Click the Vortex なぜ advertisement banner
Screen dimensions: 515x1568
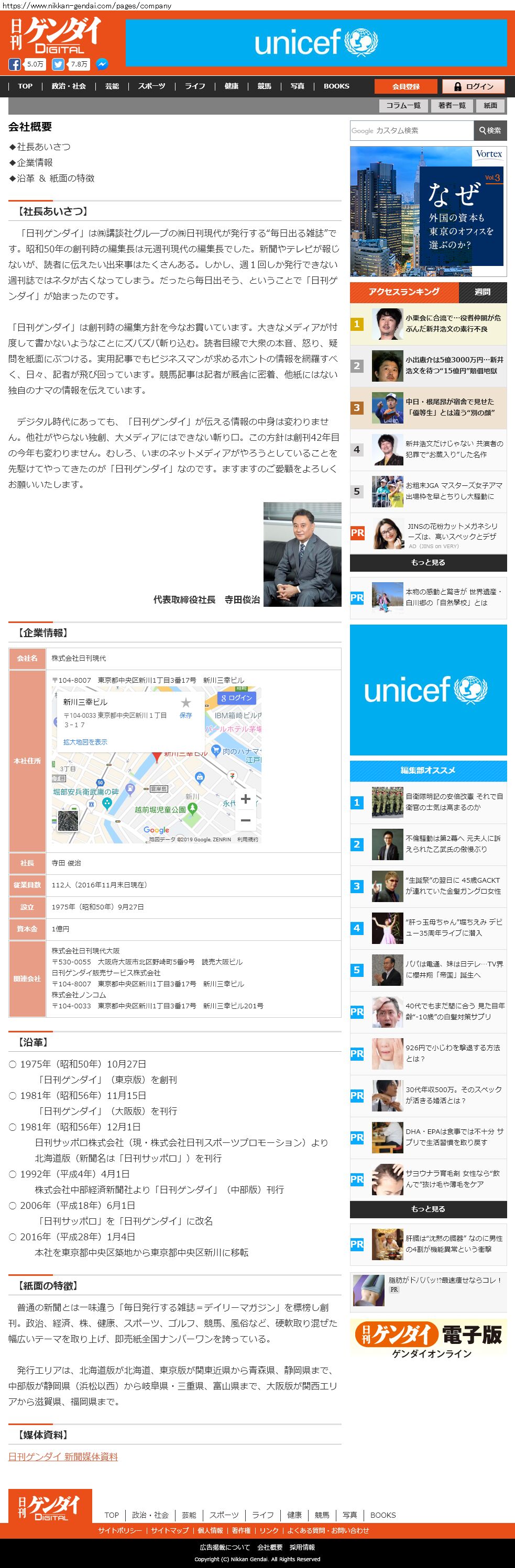pos(429,211)
